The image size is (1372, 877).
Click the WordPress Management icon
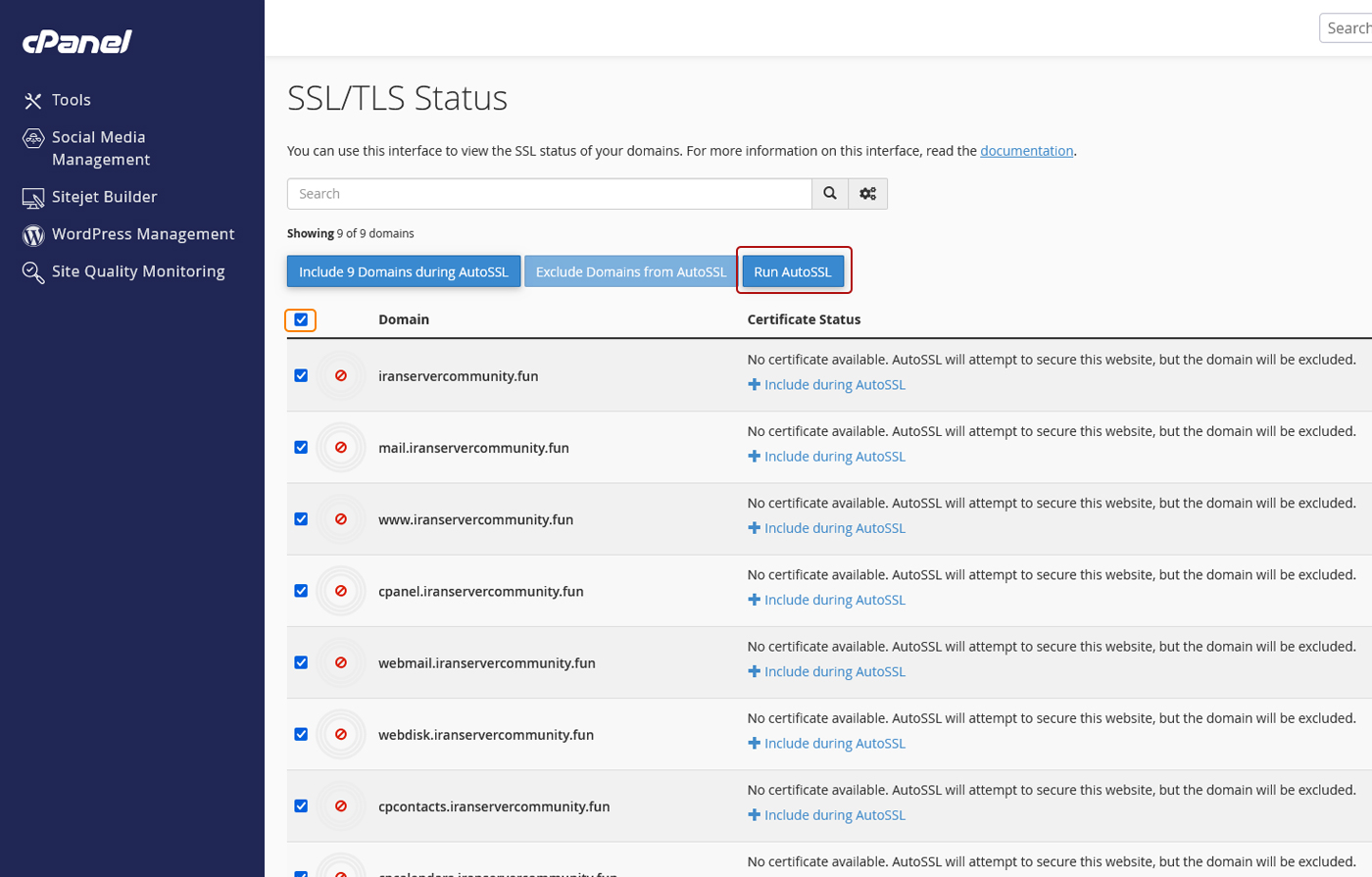click(32, 234)
